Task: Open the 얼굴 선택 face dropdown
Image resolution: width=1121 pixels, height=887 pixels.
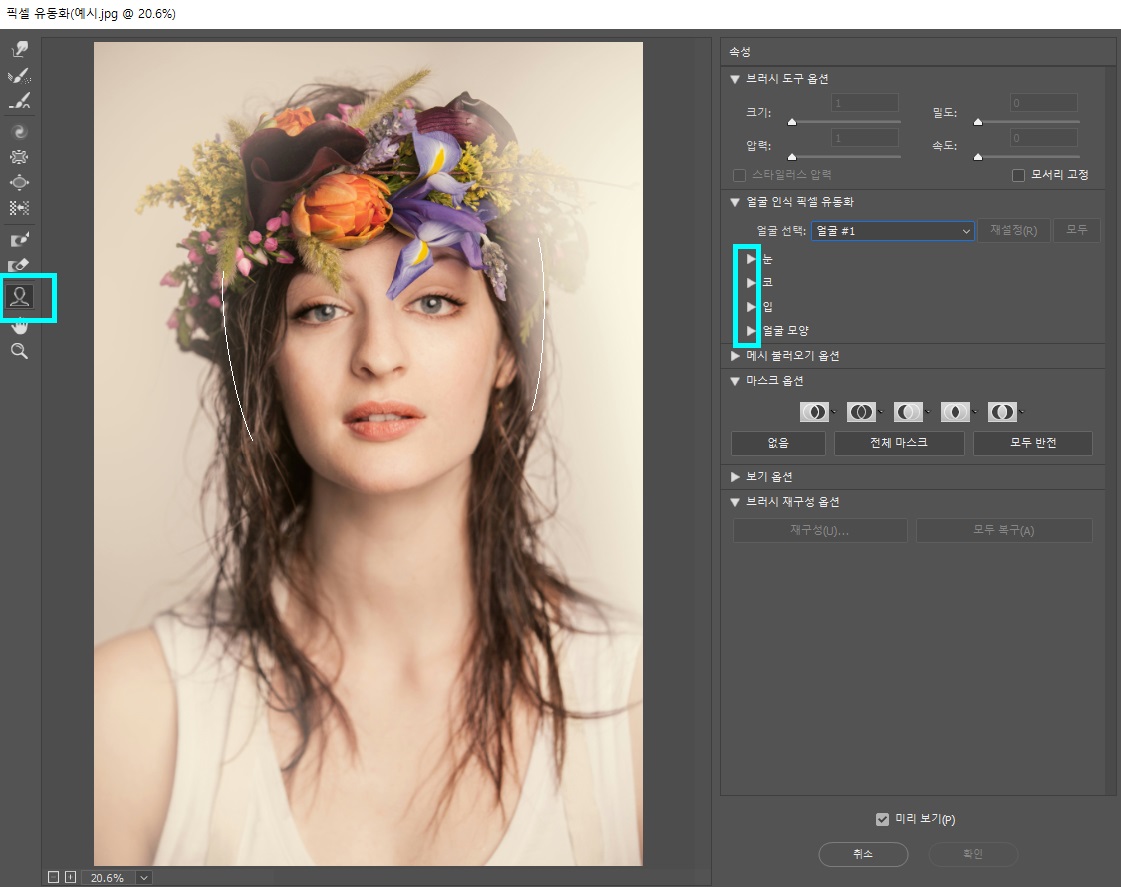Action: coord(892,231)
